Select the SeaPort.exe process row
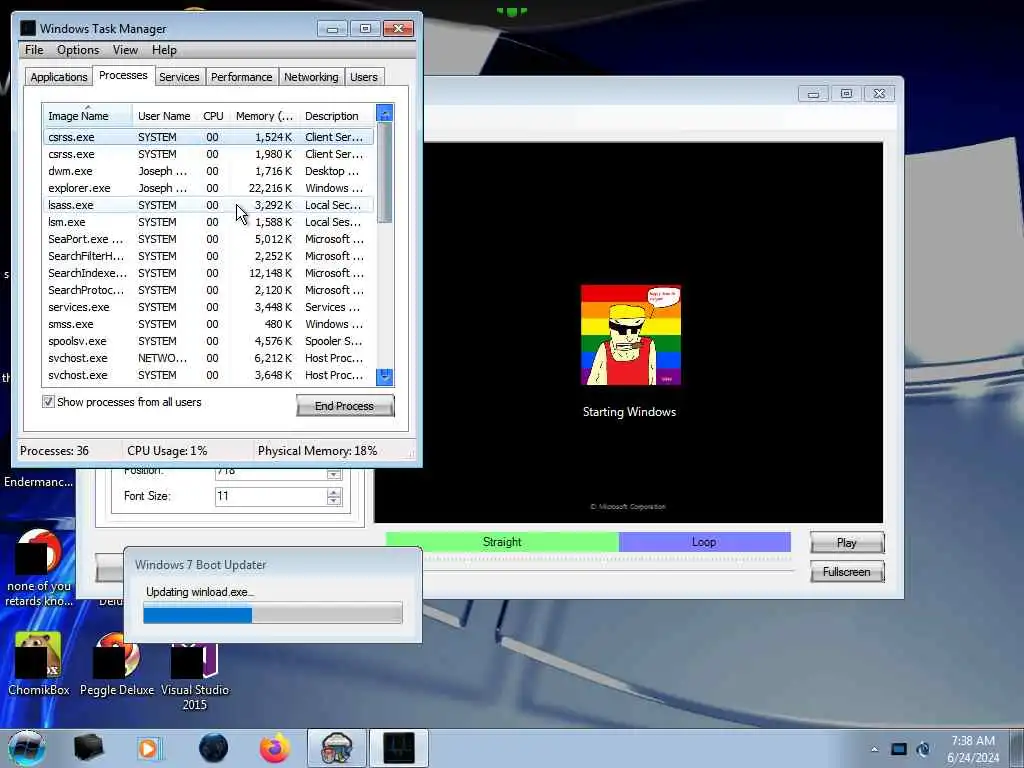 tap(208, 239)
